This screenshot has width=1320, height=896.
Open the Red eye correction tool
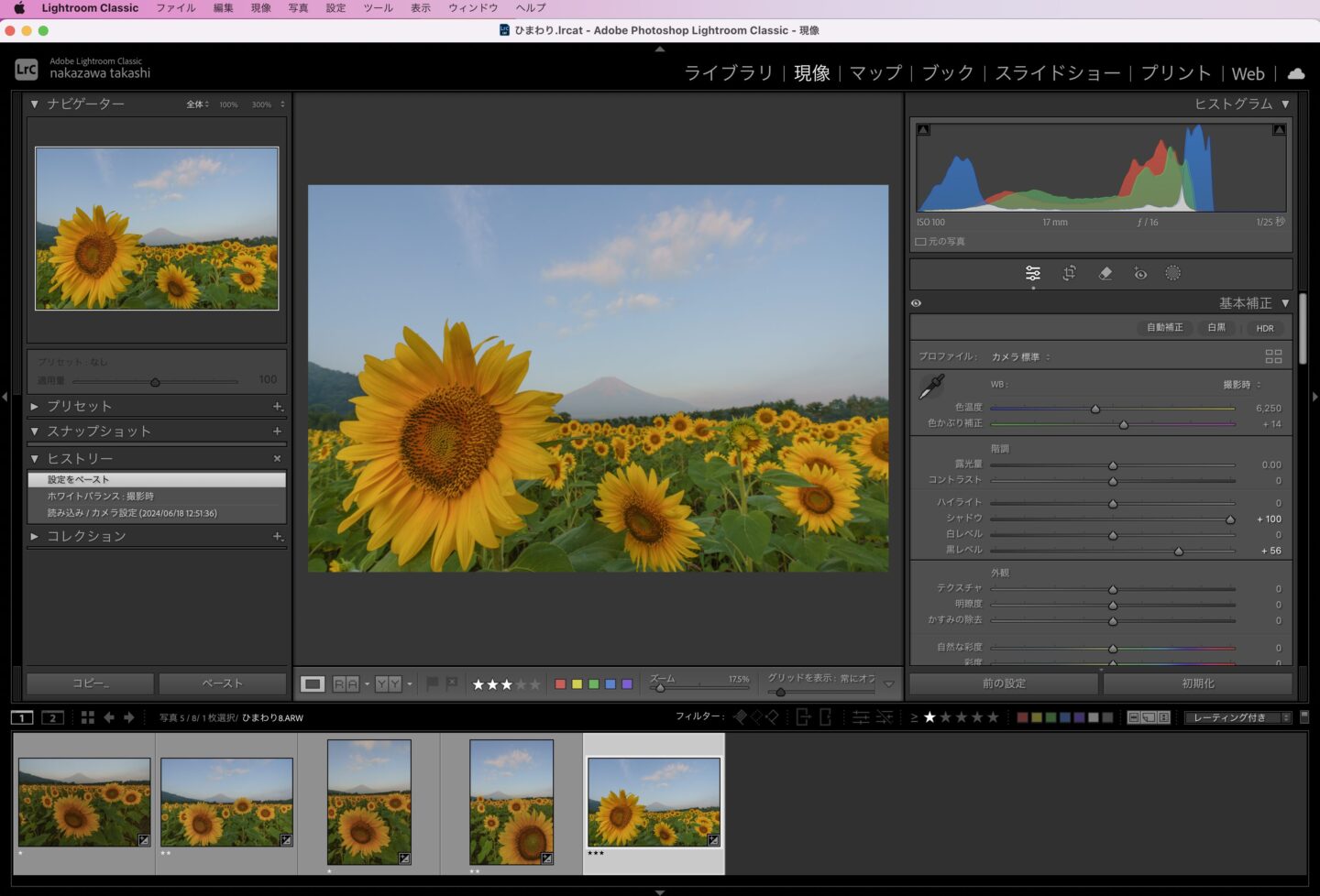tap(1139, 273)
